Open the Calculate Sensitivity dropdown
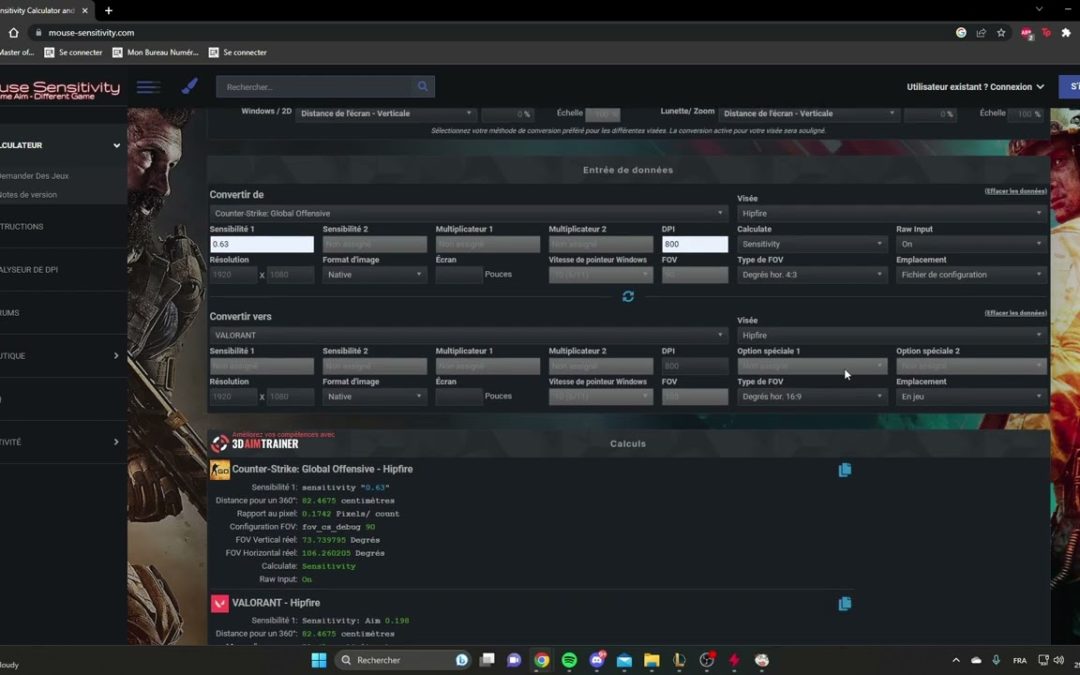 pyautogui.click(x=812, y=244)
